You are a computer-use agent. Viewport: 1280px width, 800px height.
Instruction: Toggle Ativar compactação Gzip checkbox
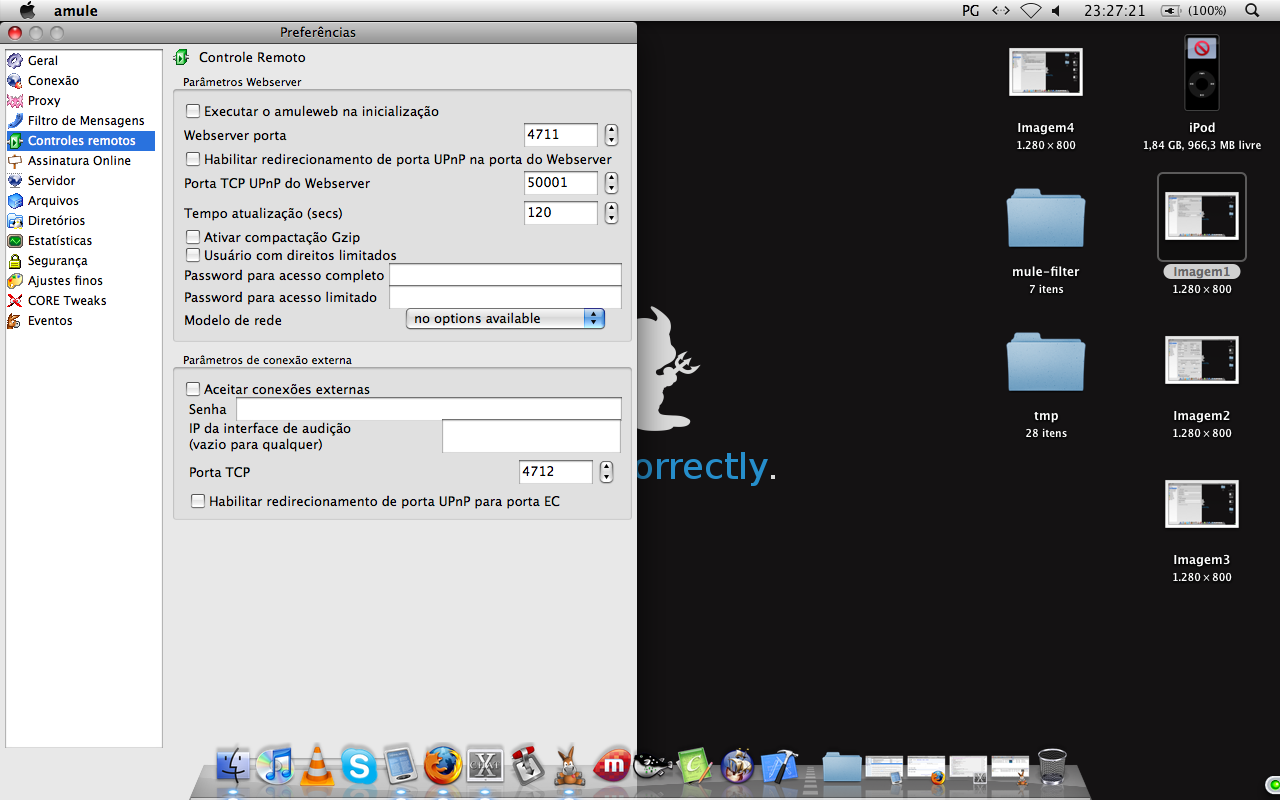point(194,237)
